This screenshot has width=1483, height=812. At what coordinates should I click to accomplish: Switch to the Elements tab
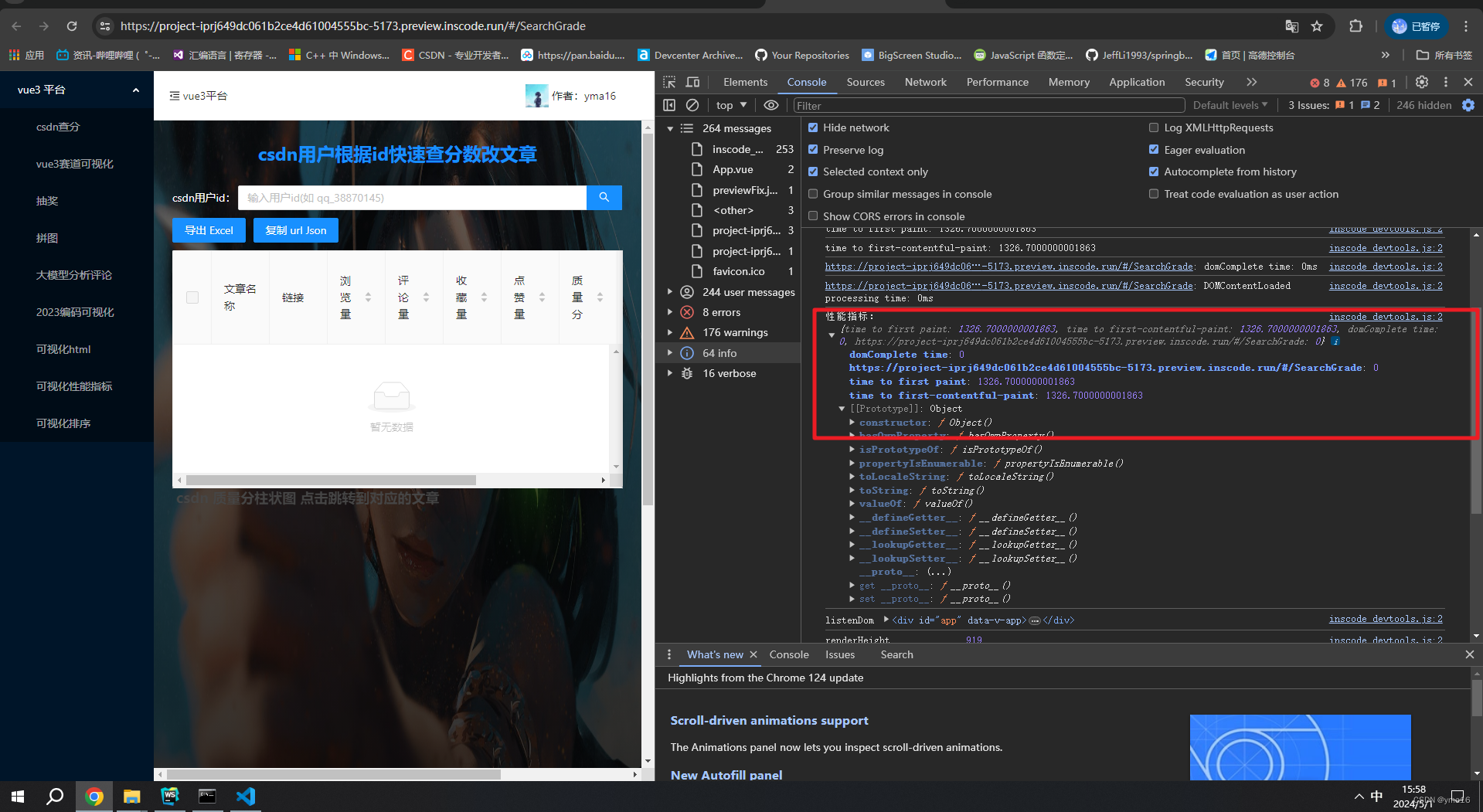coord(745,82)
